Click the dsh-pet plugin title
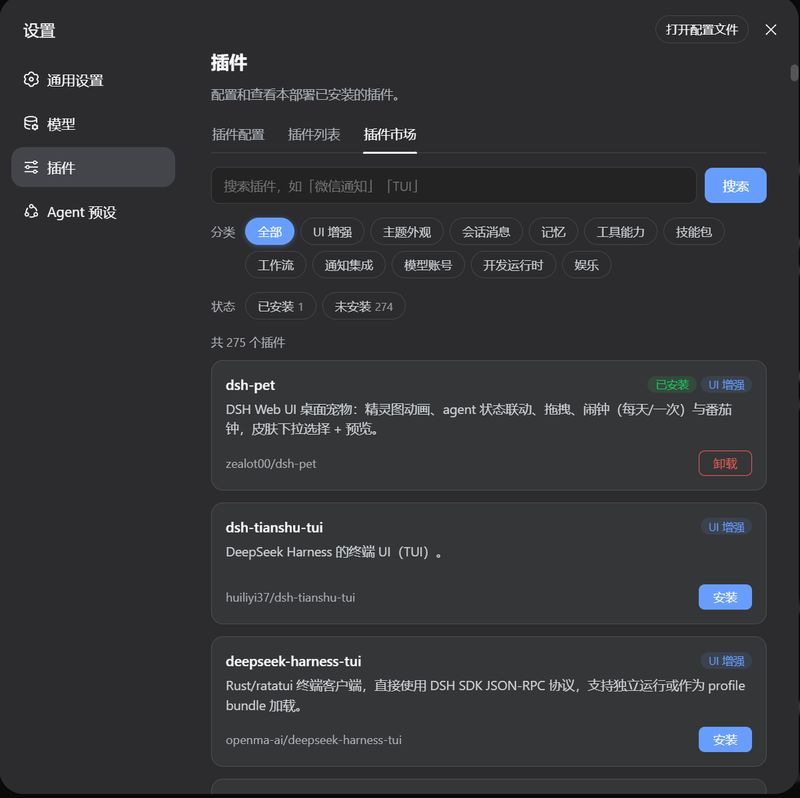Screen dimensions: 800x798 tap(250, 385)
